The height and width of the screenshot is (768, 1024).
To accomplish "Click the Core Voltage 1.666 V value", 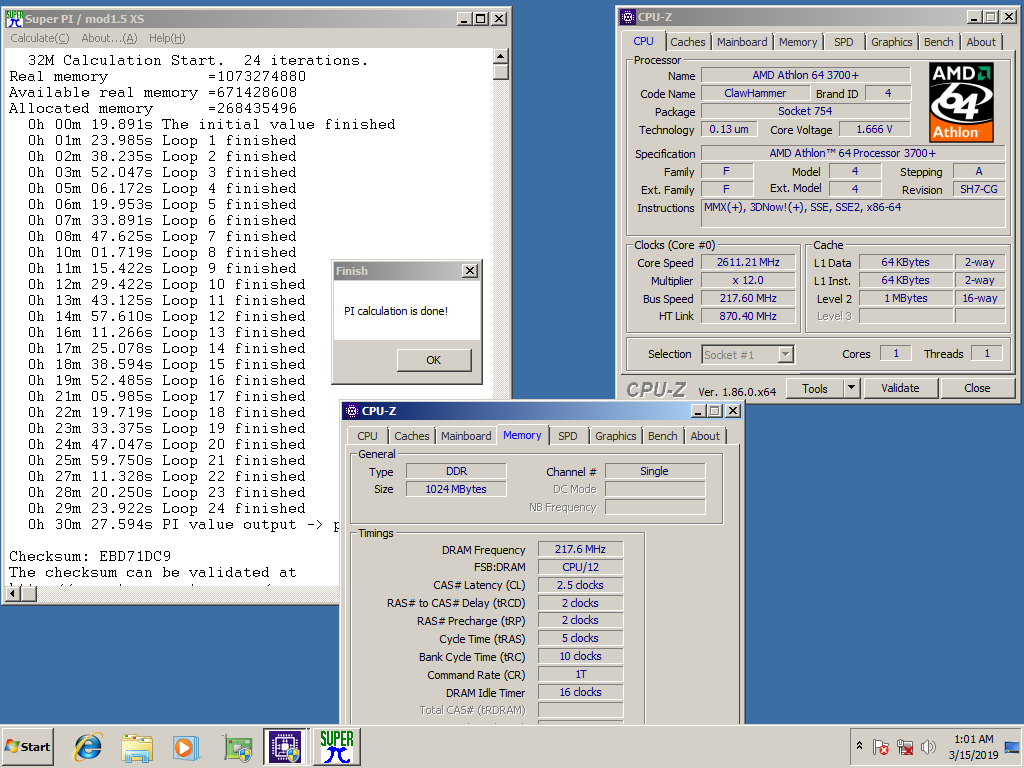I will tap(874, 129).
